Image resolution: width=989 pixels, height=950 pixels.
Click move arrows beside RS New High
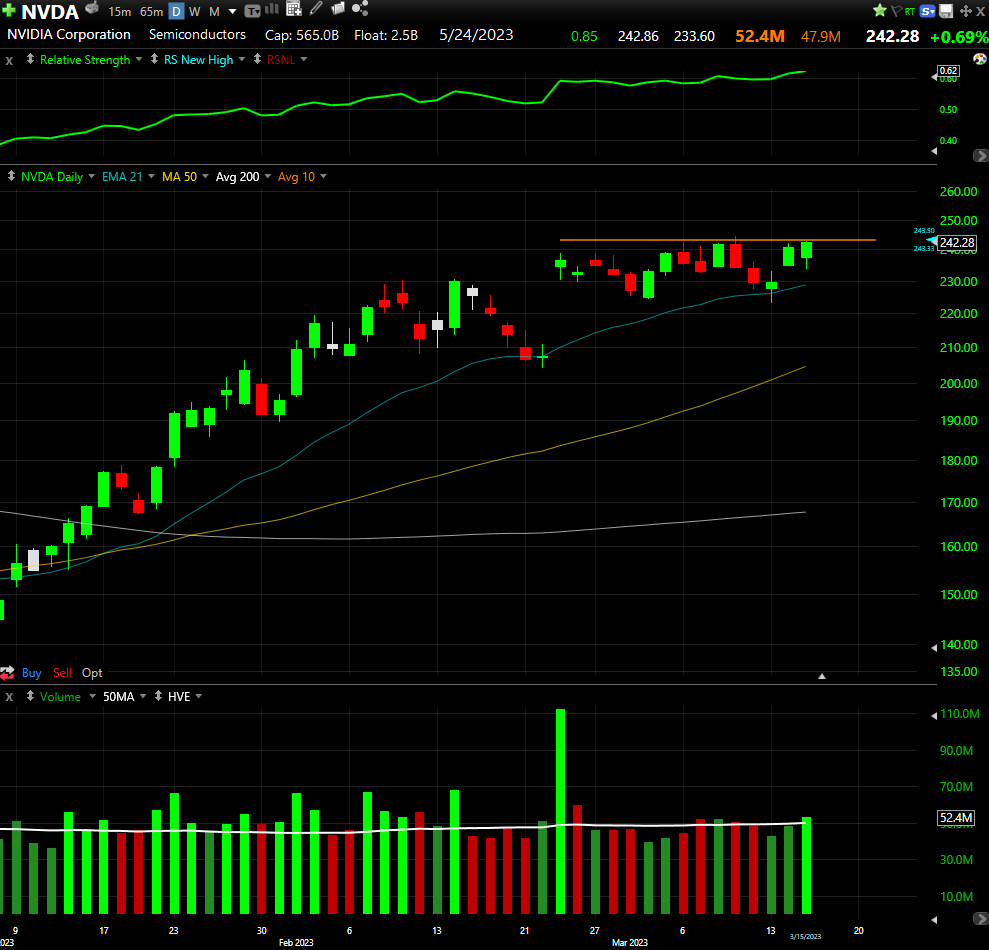pos(154,59)
